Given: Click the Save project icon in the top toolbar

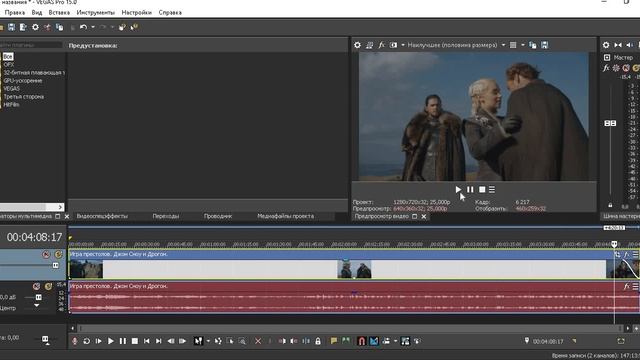Looking at the screenshot, I should (11, 27).
